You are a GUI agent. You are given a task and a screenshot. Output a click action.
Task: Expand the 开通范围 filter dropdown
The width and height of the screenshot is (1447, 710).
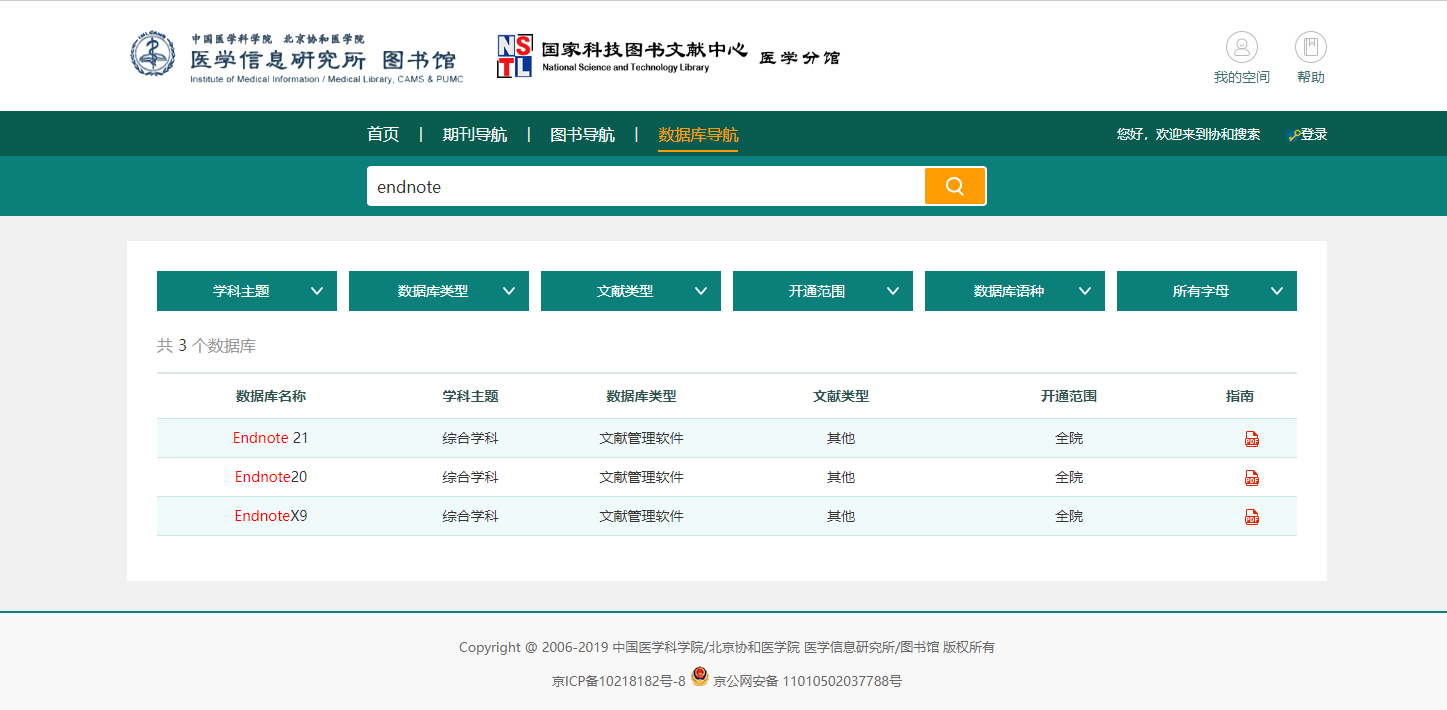[823, 291]
